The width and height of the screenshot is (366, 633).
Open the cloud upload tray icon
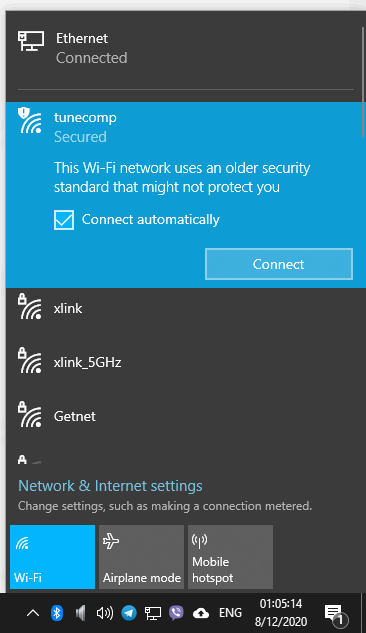pyautogui.click(x=201, y=614)
